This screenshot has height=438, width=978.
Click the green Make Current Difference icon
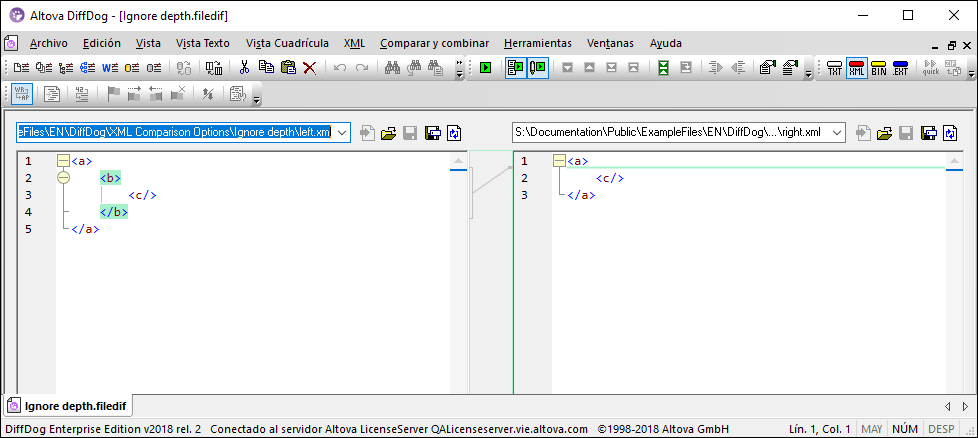[x=664, y=67]
